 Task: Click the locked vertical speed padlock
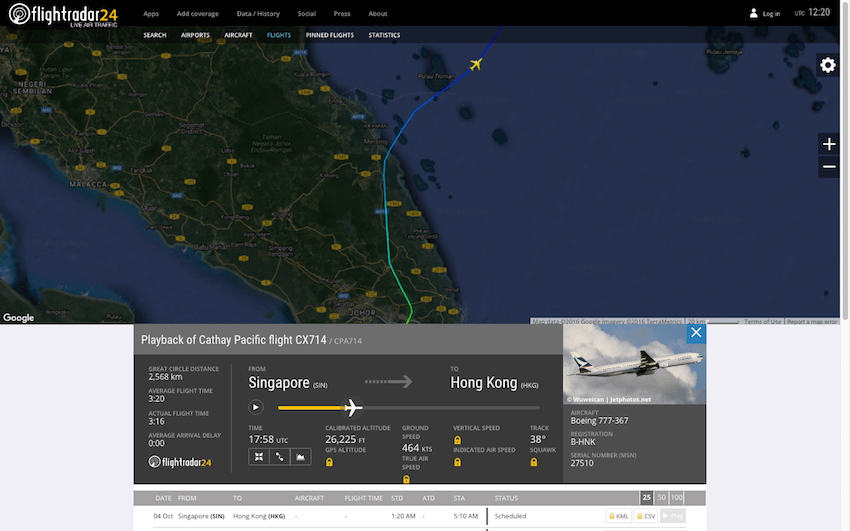tap(458, 440)
